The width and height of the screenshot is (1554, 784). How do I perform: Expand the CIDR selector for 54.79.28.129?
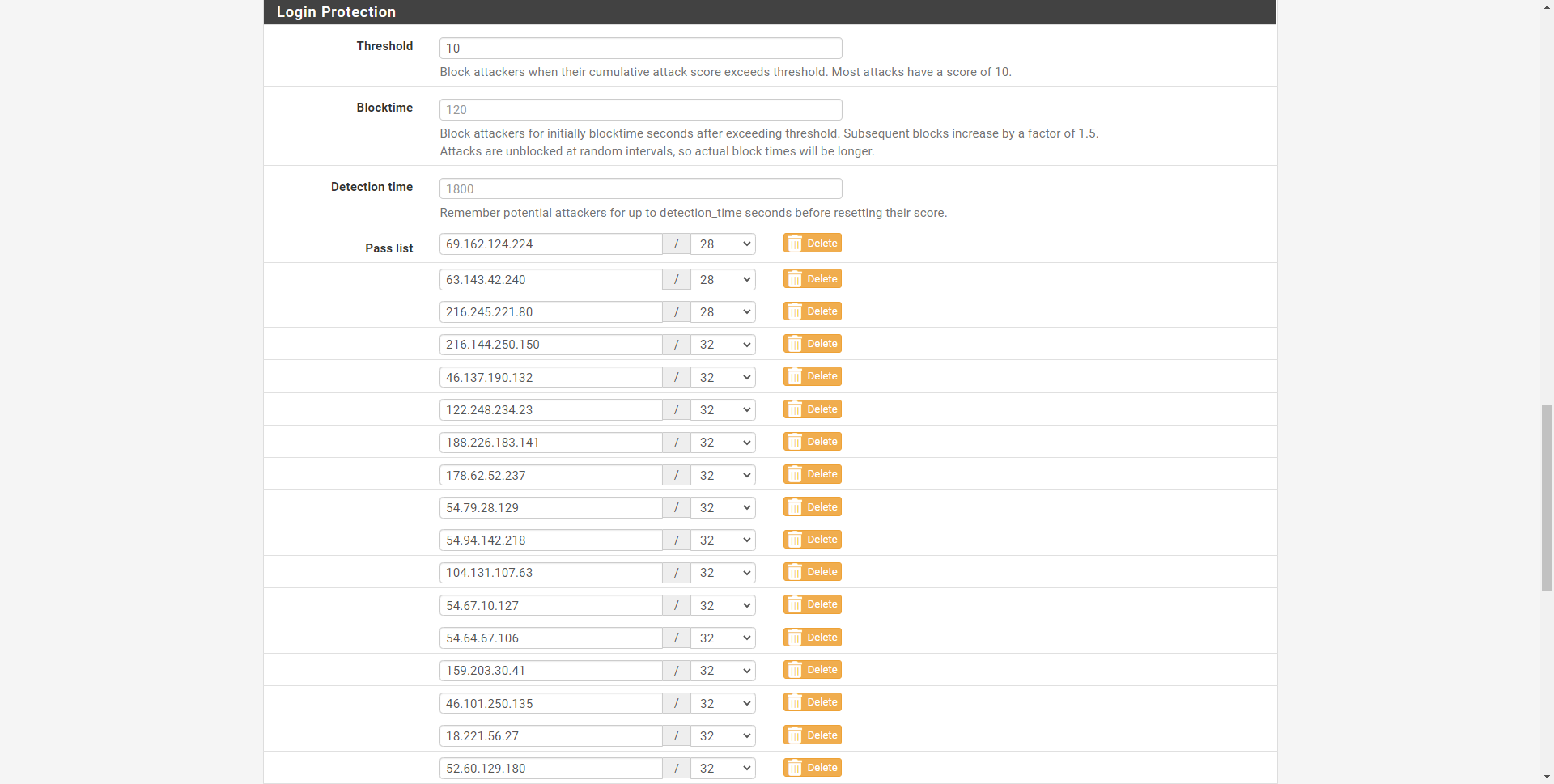coord(723,508)
